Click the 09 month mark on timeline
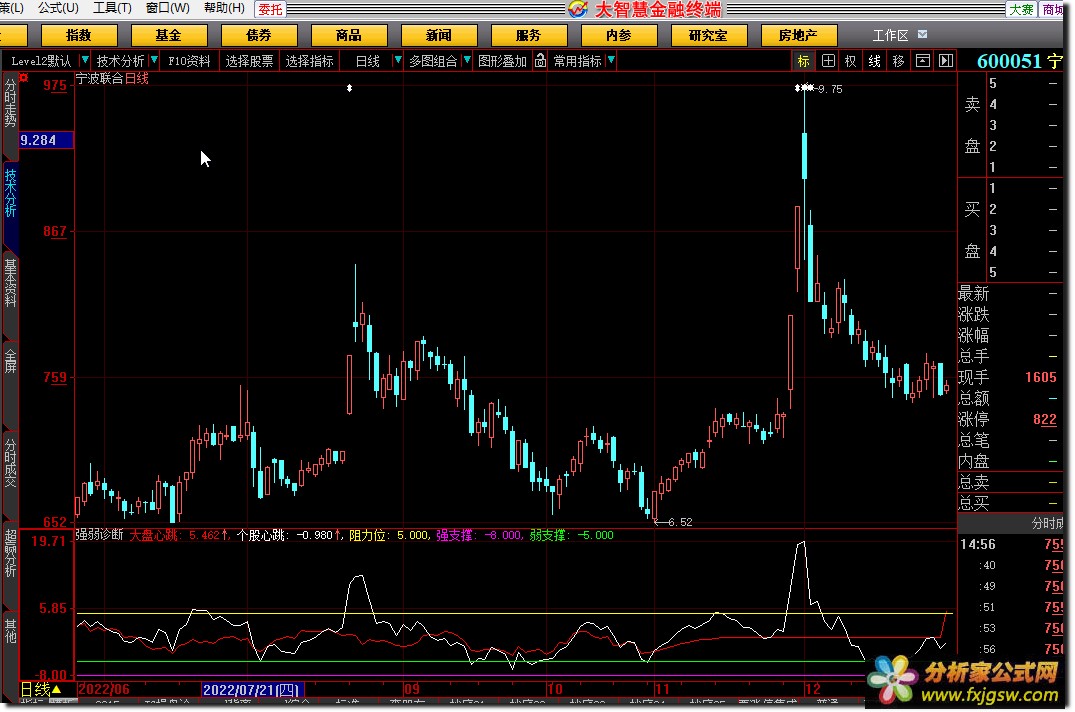1075x712 pixels. pos(411,689)
